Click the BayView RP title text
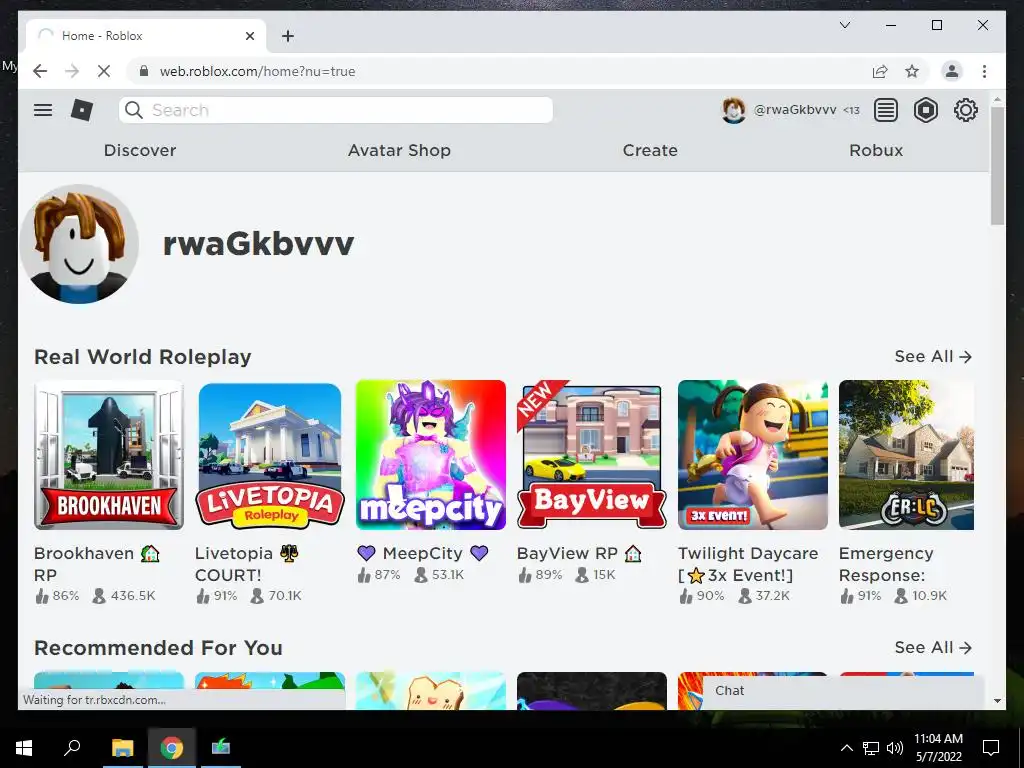The height and width of the screenshot is (768, 1024). point(579,553)
